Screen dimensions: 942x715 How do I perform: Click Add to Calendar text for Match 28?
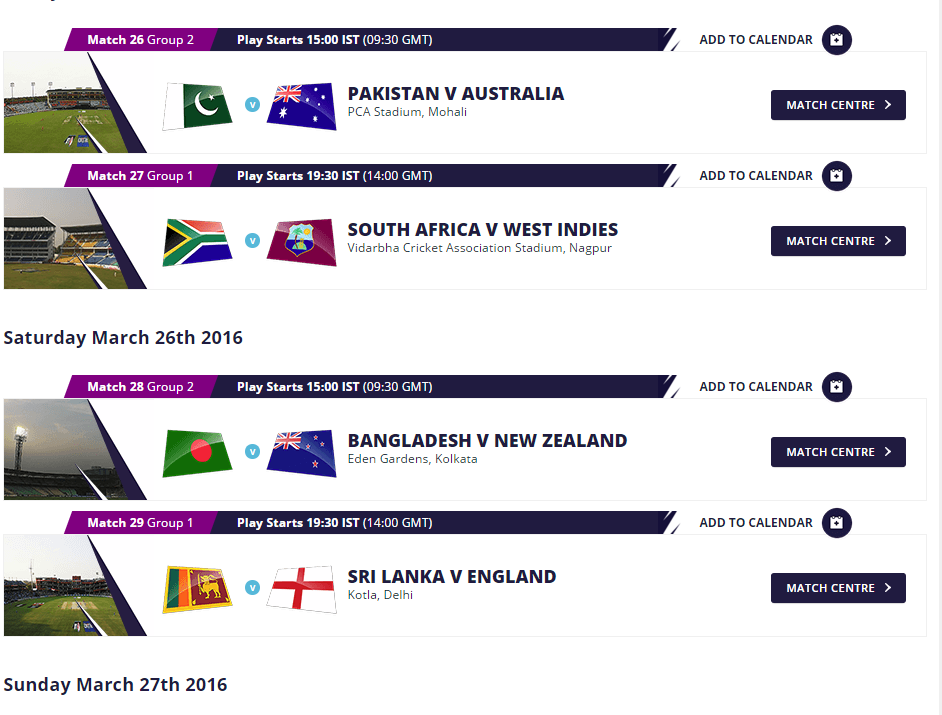(x=756, y=387)
